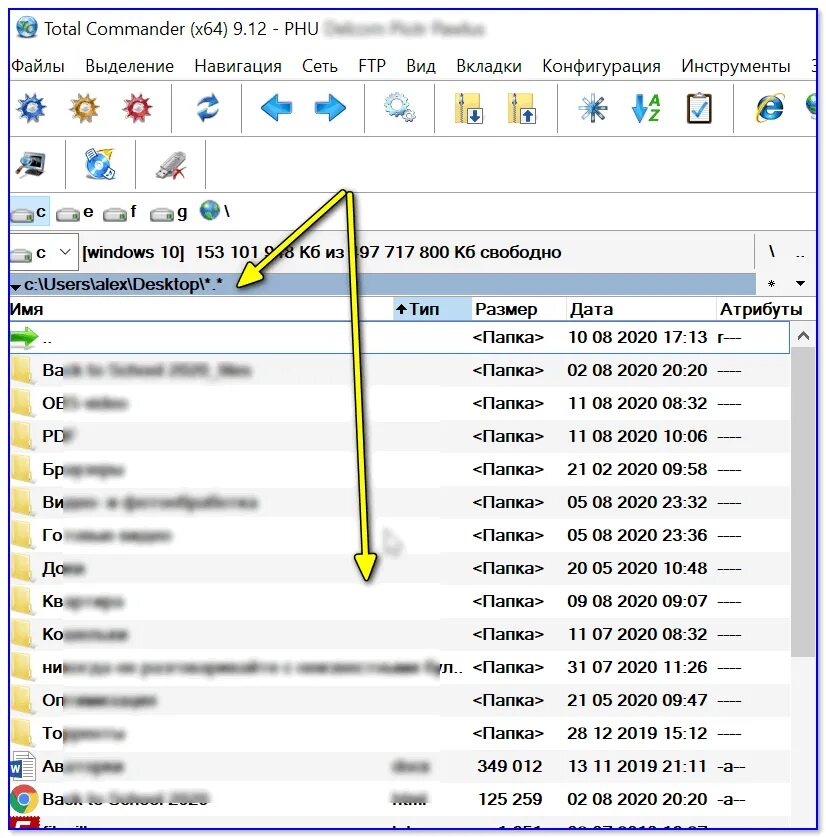Open the Вкладки menu

pyautogui.click(x=489, y=66)
